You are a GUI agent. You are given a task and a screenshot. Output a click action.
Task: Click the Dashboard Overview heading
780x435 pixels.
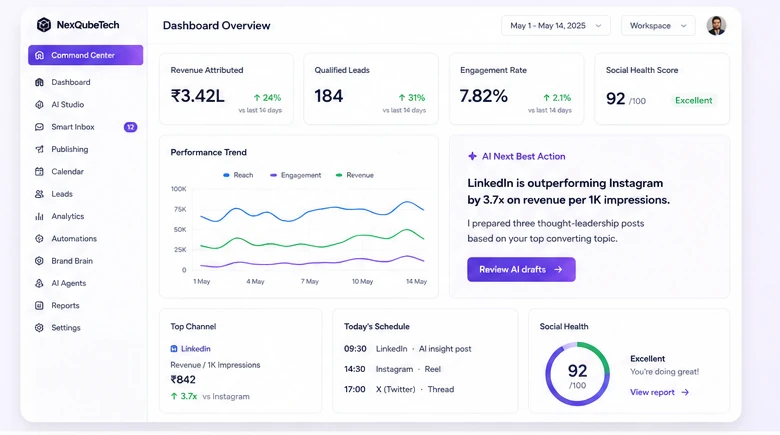pyautogui.click(x=216, y=25)
